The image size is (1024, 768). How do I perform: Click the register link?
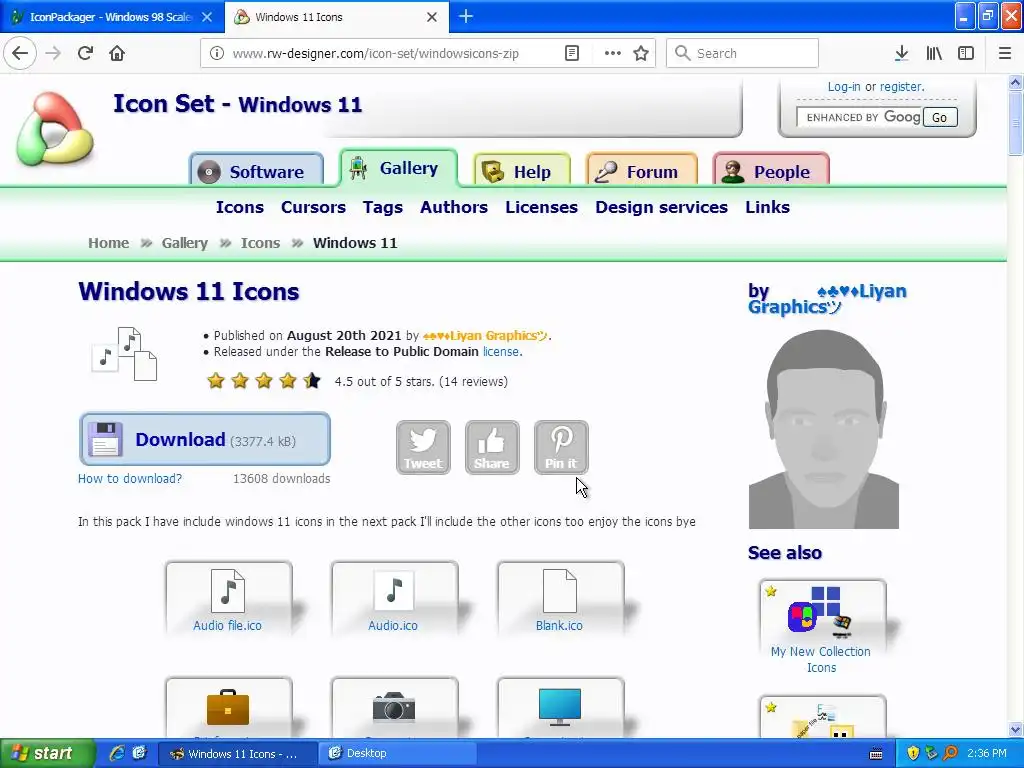(x=902, y=87)
